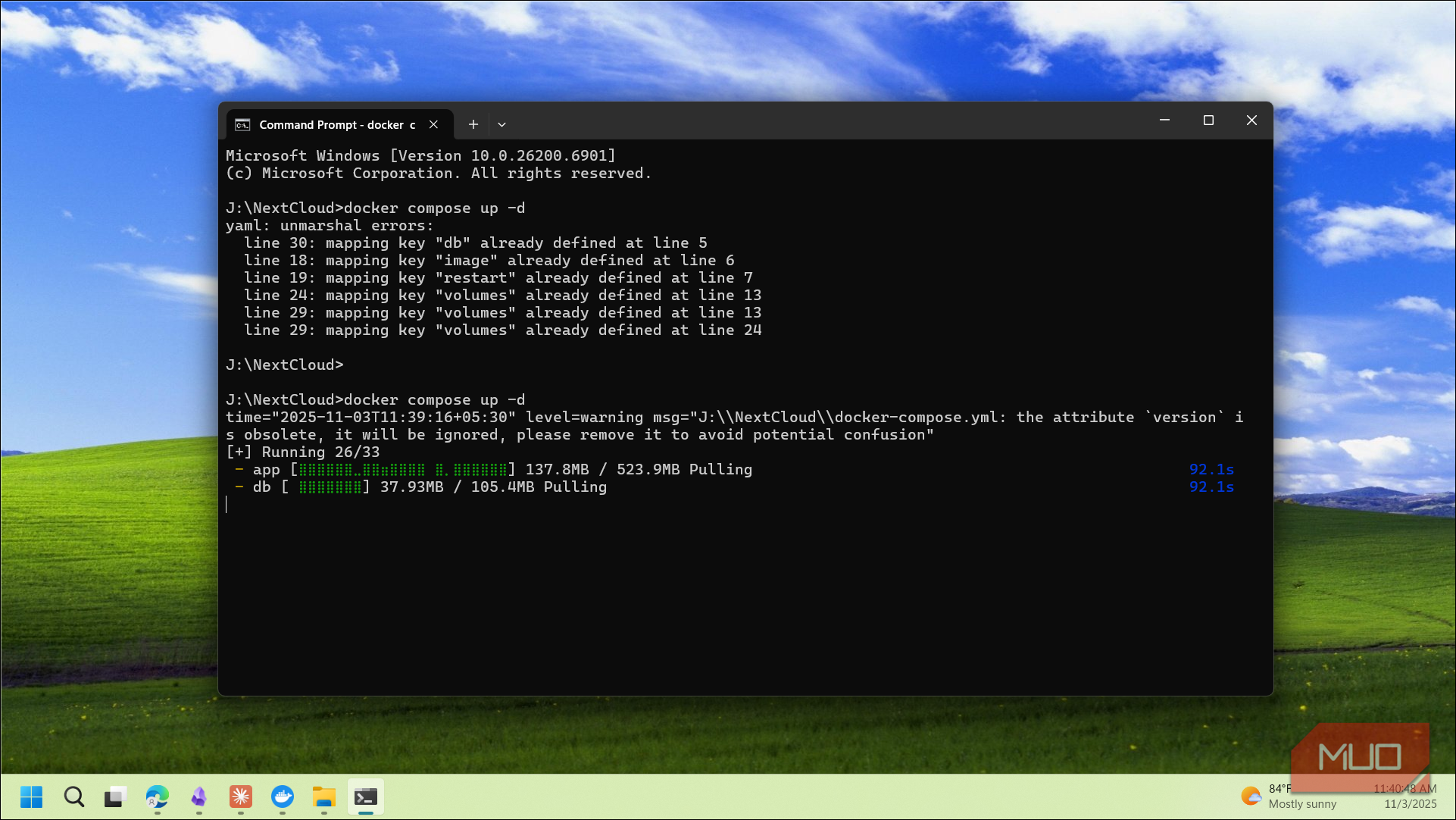Viewport: 1456px width, 820px height.
Task: Minimize the terminal window
Action: coord(1164,120)
